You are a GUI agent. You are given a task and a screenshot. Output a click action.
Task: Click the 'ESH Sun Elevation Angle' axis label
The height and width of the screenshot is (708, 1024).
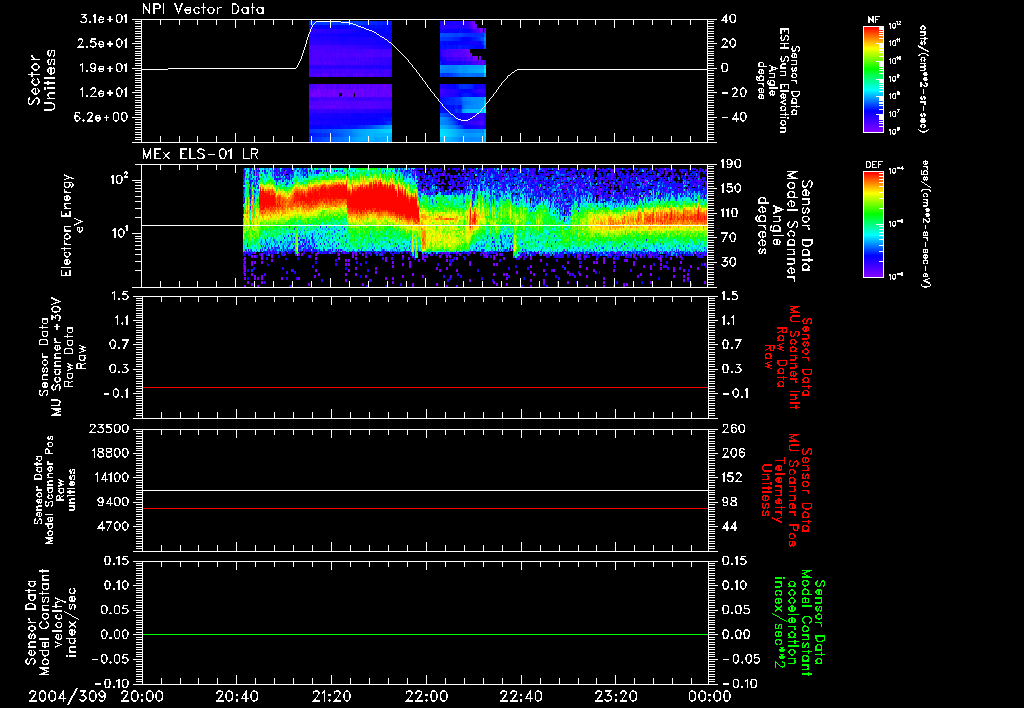[777, 80]
